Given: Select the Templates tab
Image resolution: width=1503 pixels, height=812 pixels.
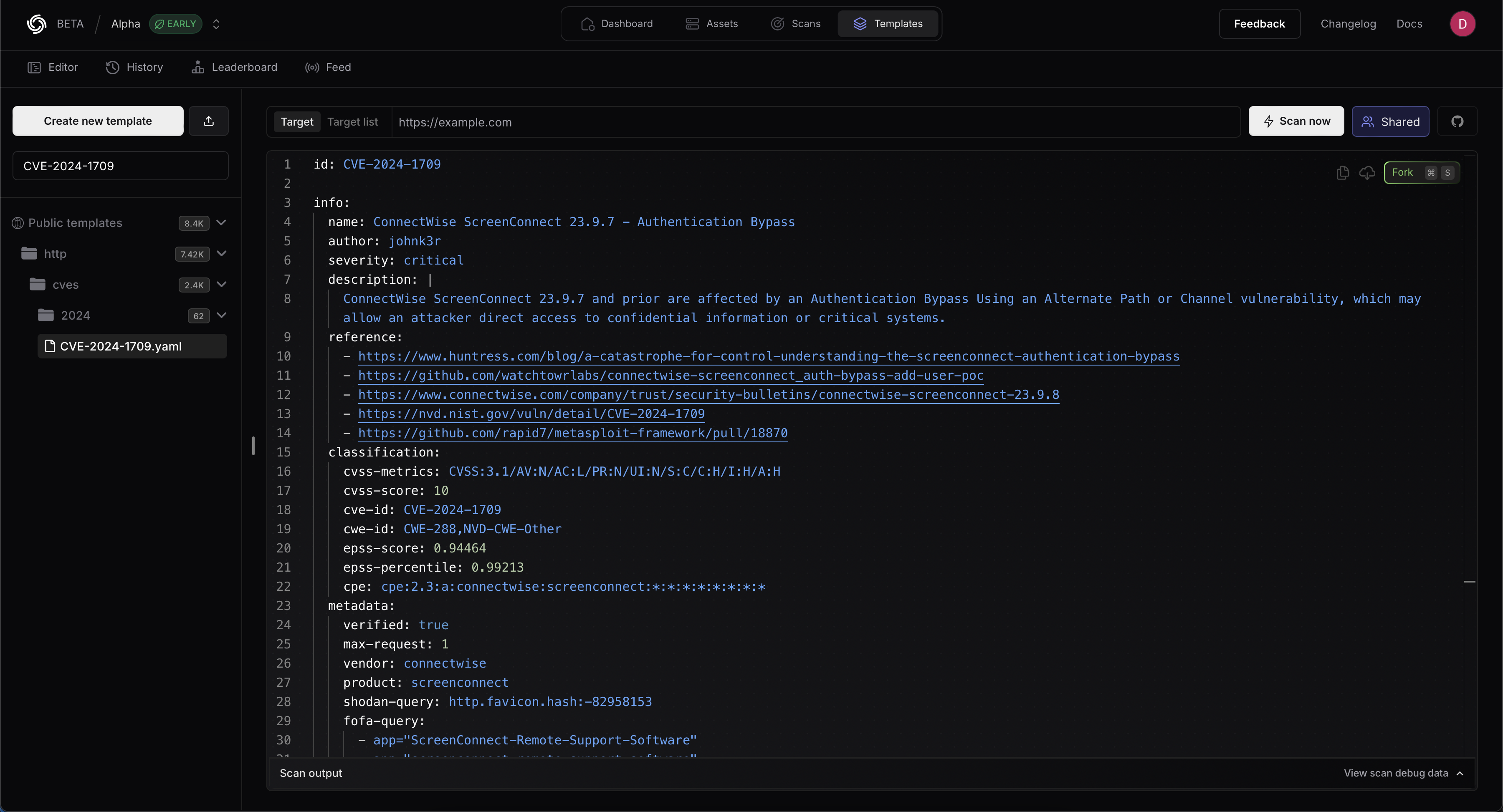Looking at the screenshot, I should coord(888,24).
